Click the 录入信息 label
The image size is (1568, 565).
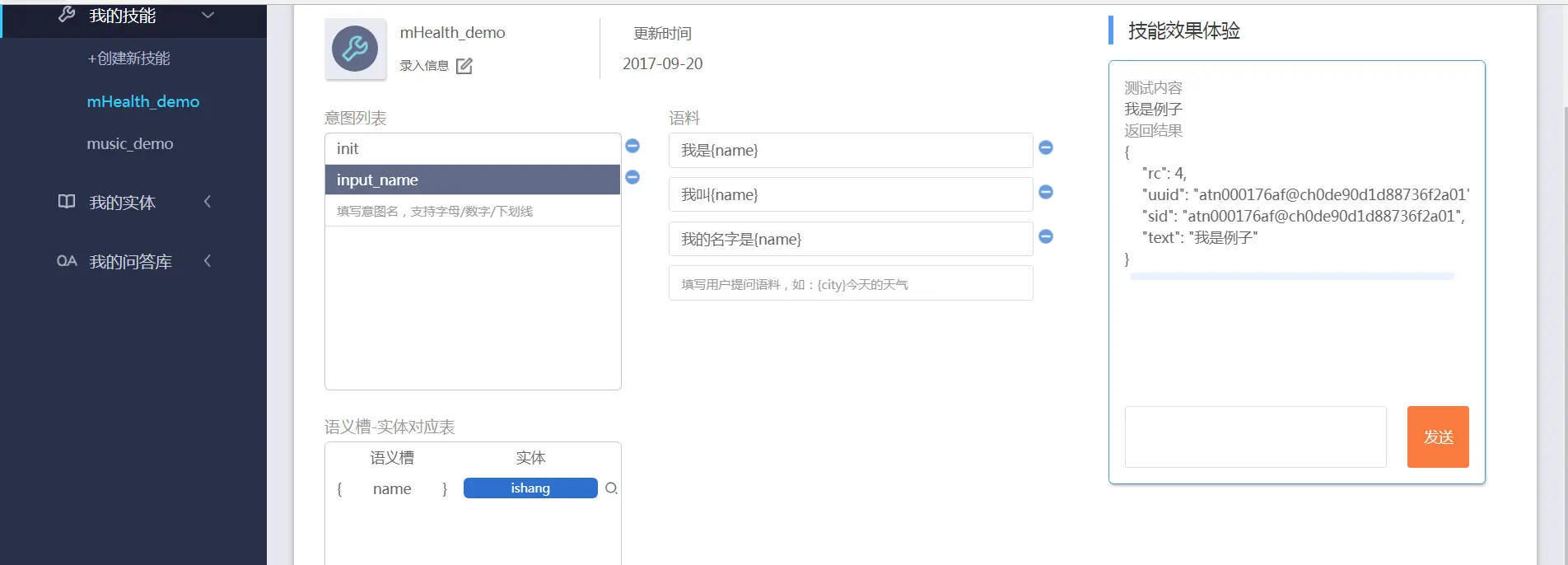click(x=424, y=66)
